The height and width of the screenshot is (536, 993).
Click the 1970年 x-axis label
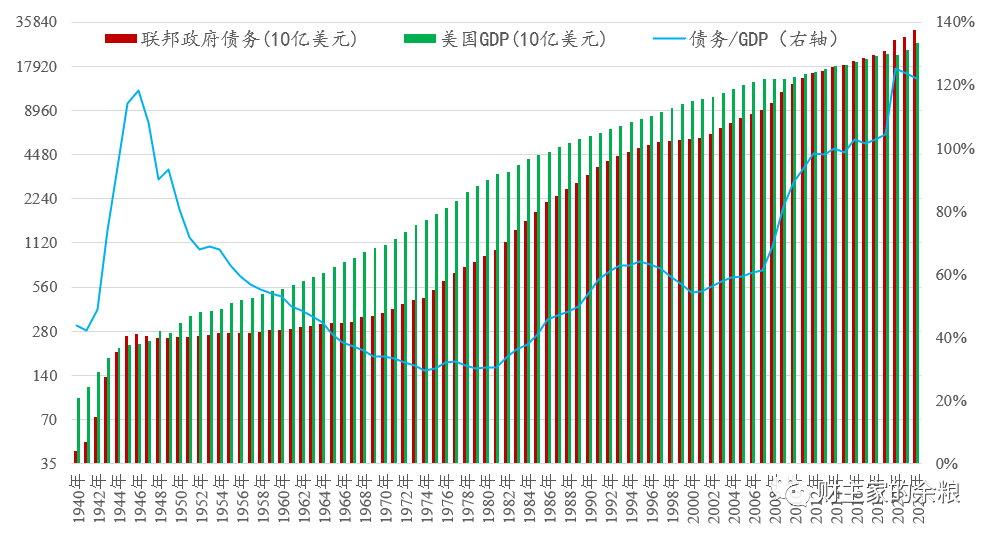386,498
